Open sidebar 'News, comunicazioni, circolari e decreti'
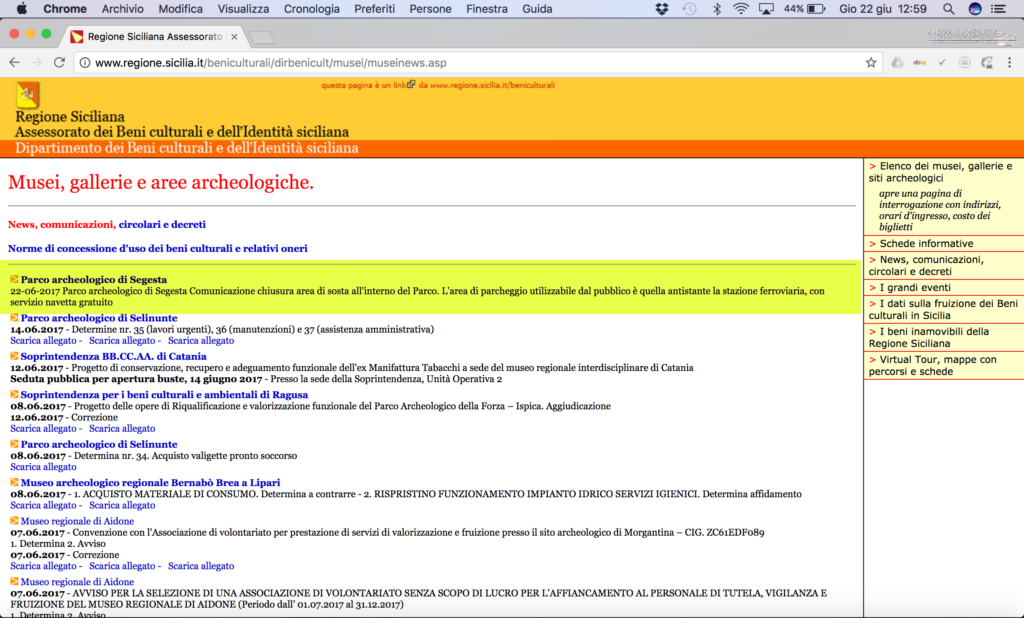The width and height of the screenshot is (1024, 618). (926, 265)
